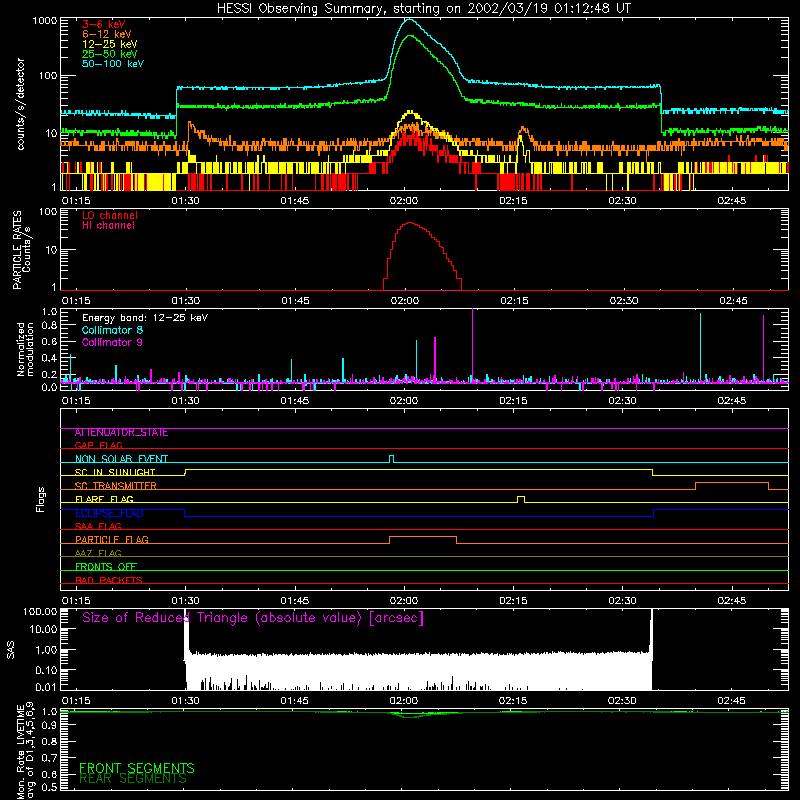Select the PARTICLE_FLAG label
The image size is (800, 800).
(x=112, y=540)
